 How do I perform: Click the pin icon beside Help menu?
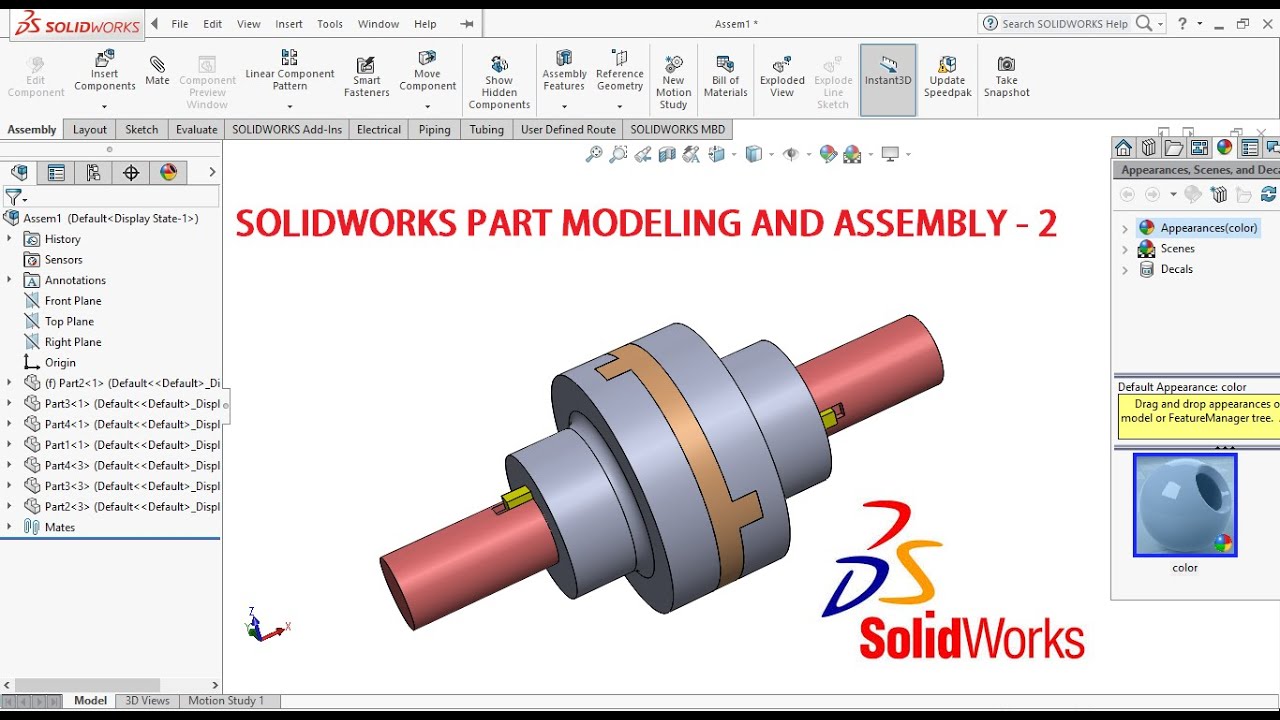coord(469,24)
